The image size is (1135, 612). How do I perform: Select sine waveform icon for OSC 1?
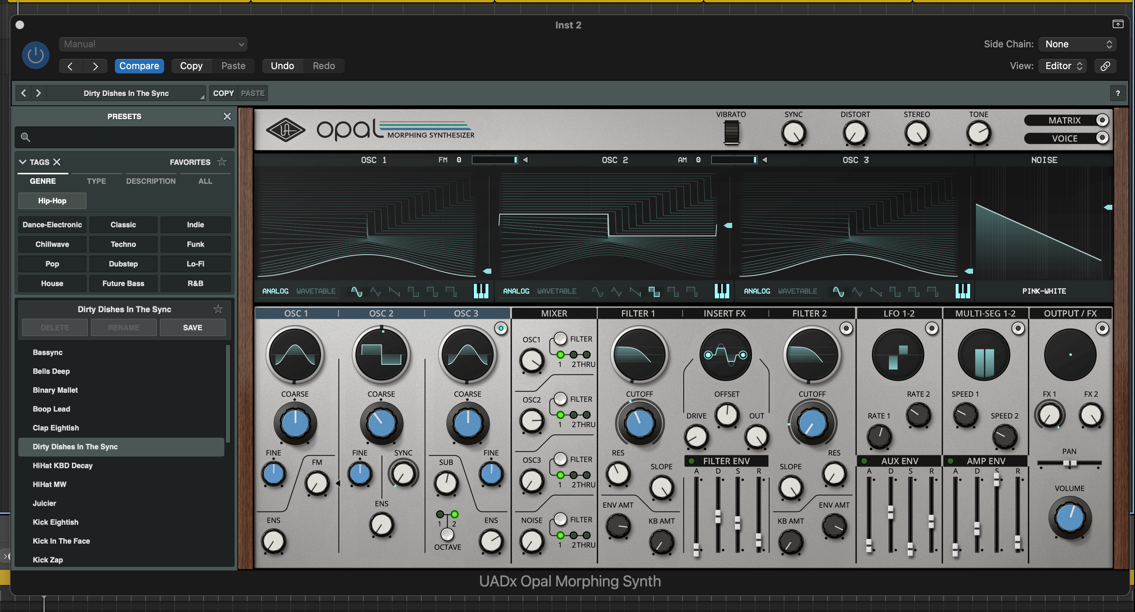356,291
